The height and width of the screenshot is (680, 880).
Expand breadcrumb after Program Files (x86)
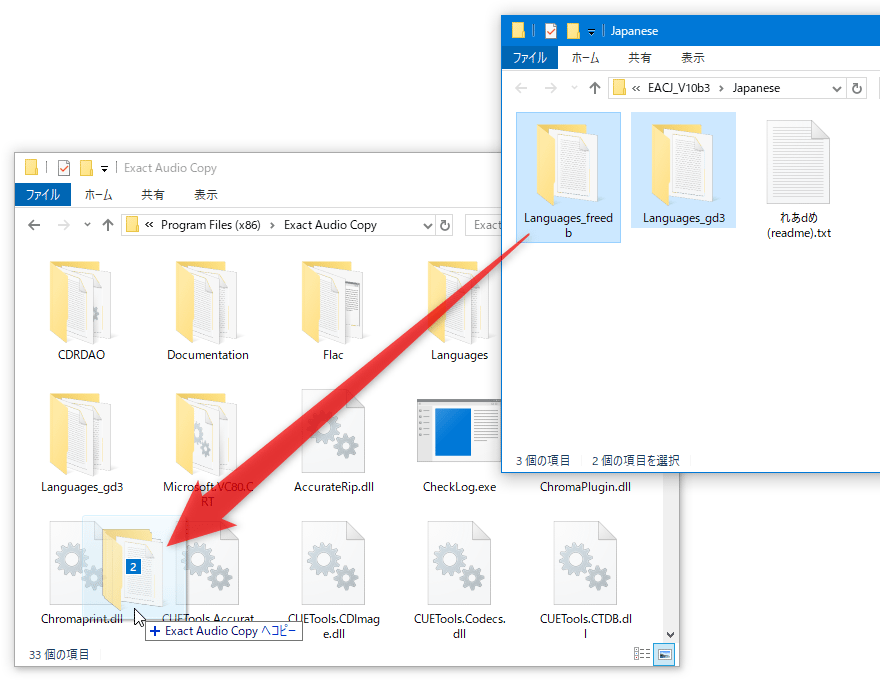(x=272, y=226)
